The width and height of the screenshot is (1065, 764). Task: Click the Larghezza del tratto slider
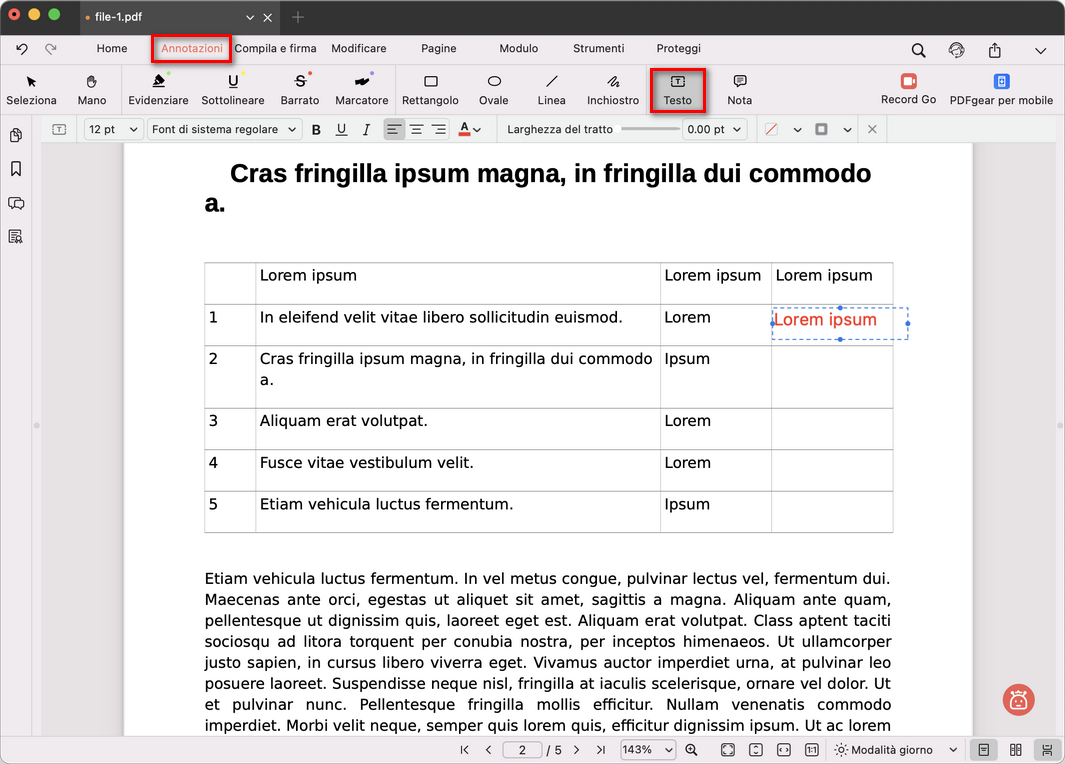pyautogui.click(x=650, y=130)
